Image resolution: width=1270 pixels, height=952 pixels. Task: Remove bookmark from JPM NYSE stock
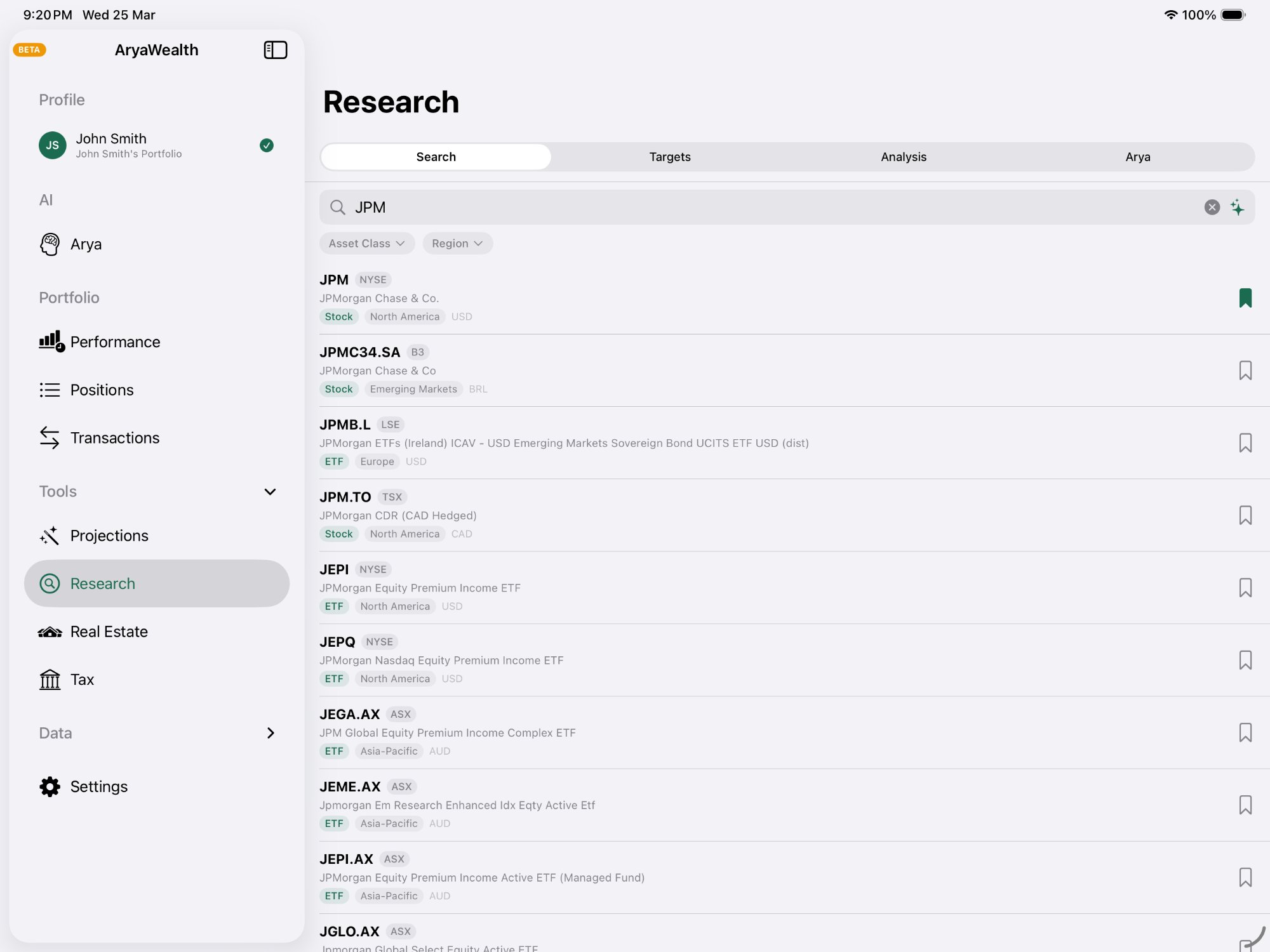point(1245,298)
